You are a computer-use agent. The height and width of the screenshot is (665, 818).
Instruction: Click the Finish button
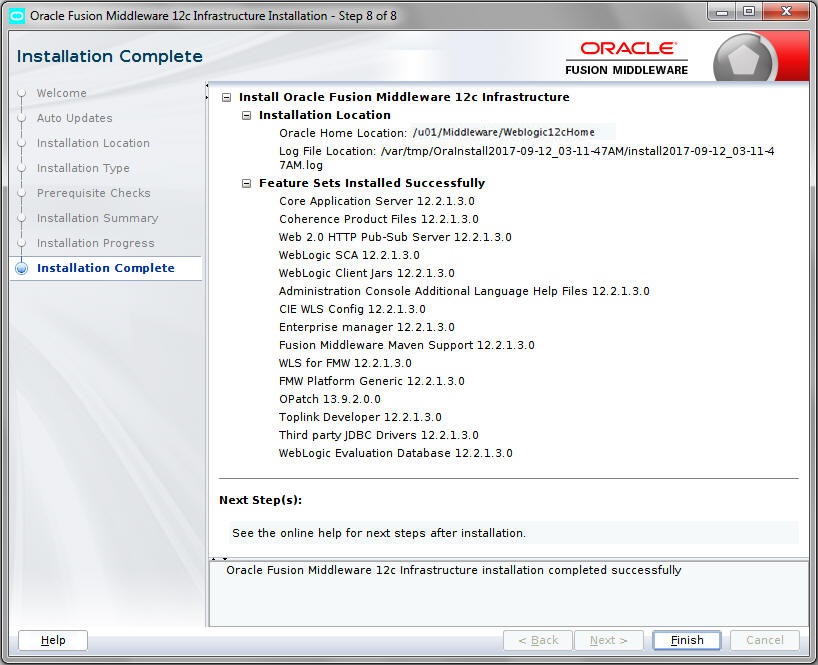687,640
